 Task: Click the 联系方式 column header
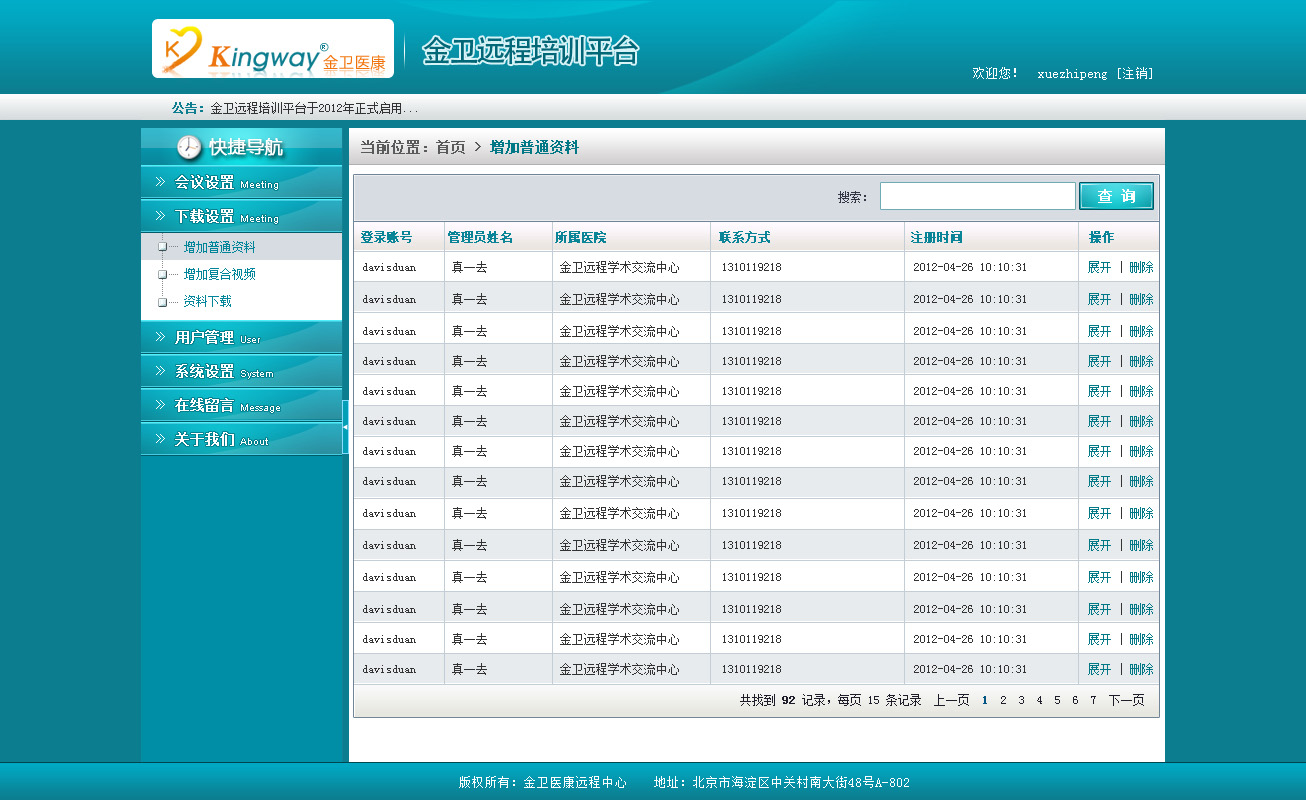[x=744, y=237]
